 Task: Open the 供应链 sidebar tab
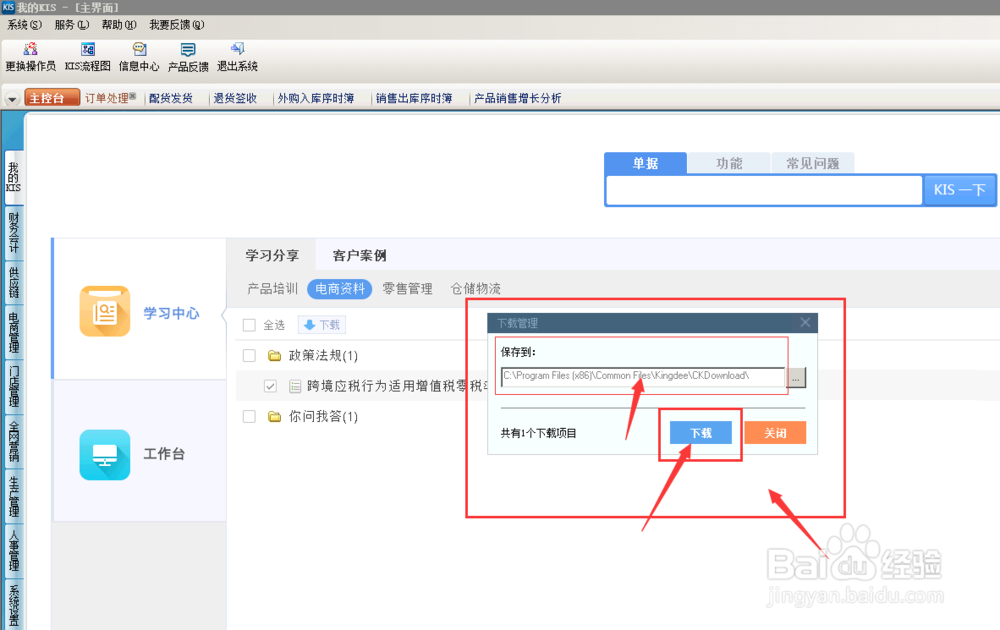[x=13, y=284]
